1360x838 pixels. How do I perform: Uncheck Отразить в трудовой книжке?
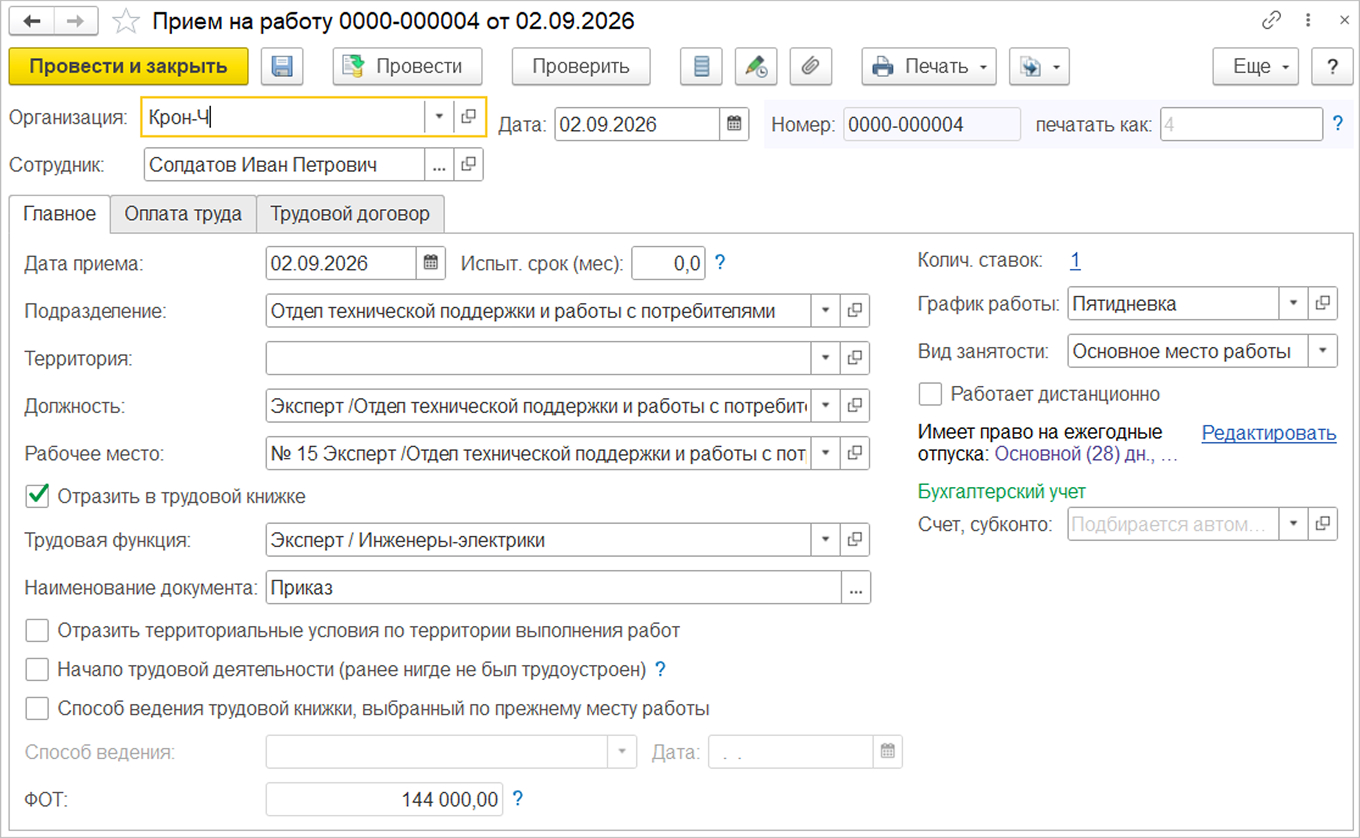[37, 496]
